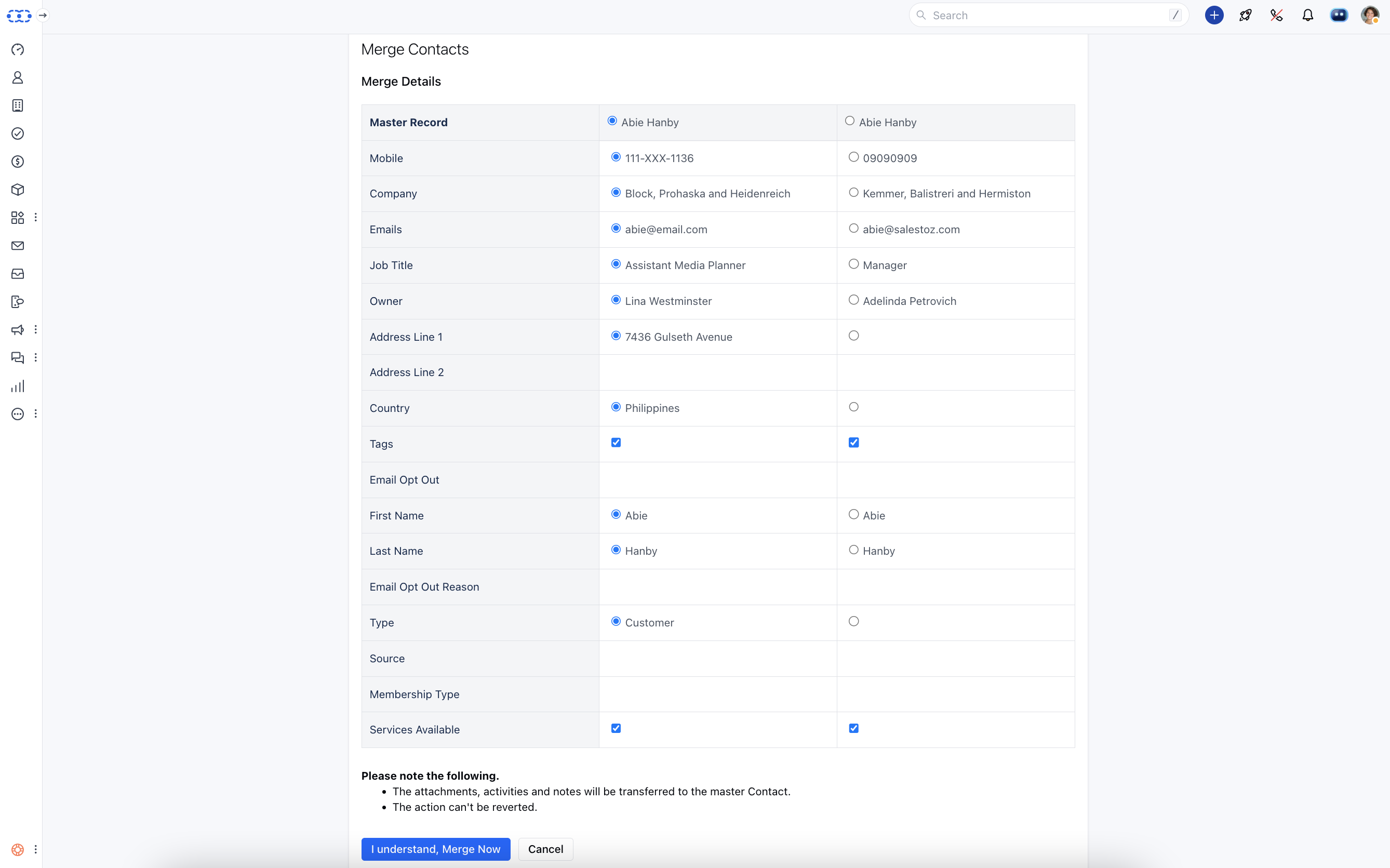Click the rocket icon in top bar
Viewport: 1390px width, 868px height.
[1245, 16]
